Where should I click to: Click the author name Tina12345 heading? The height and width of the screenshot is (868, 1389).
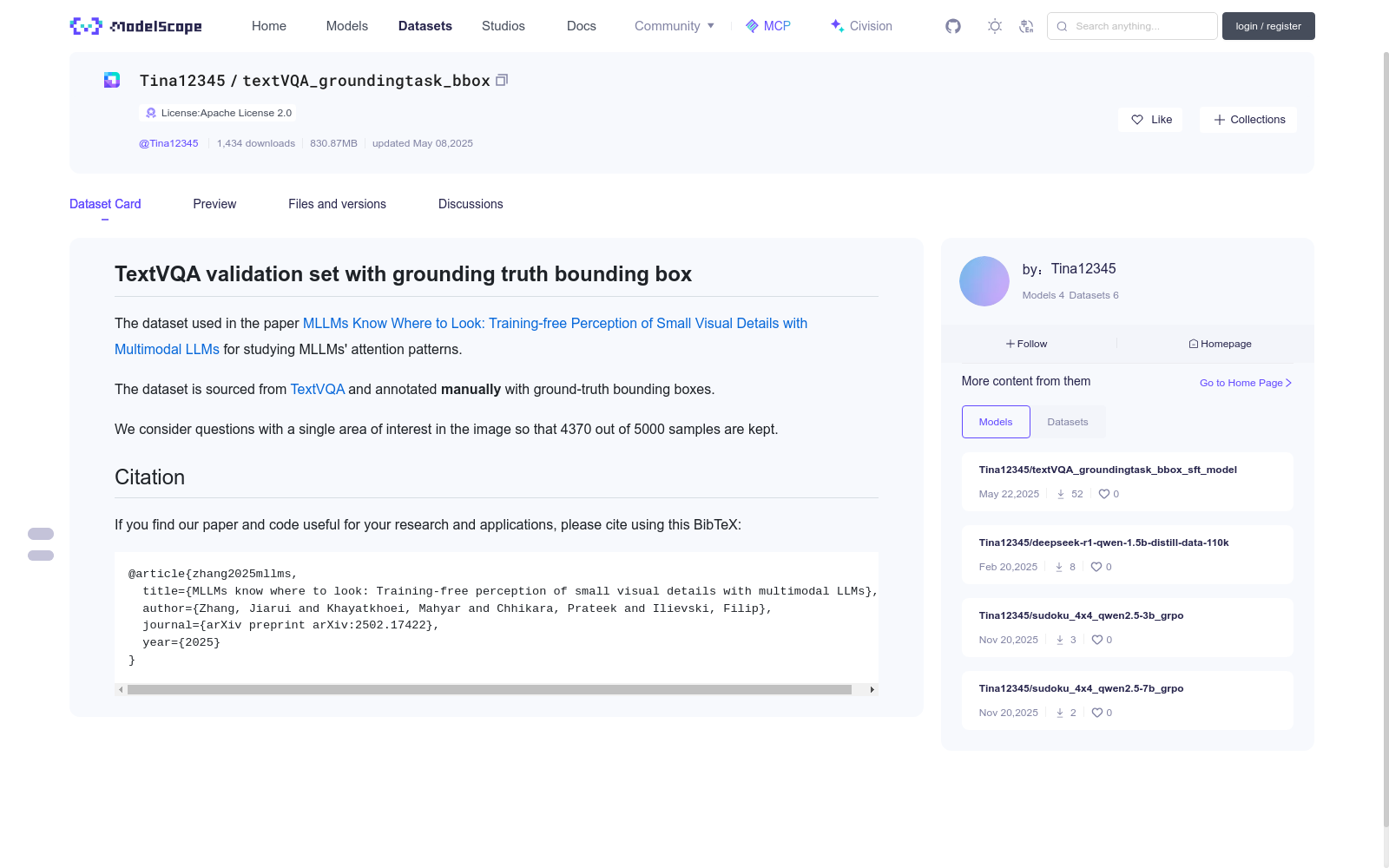coord(1083,269)
